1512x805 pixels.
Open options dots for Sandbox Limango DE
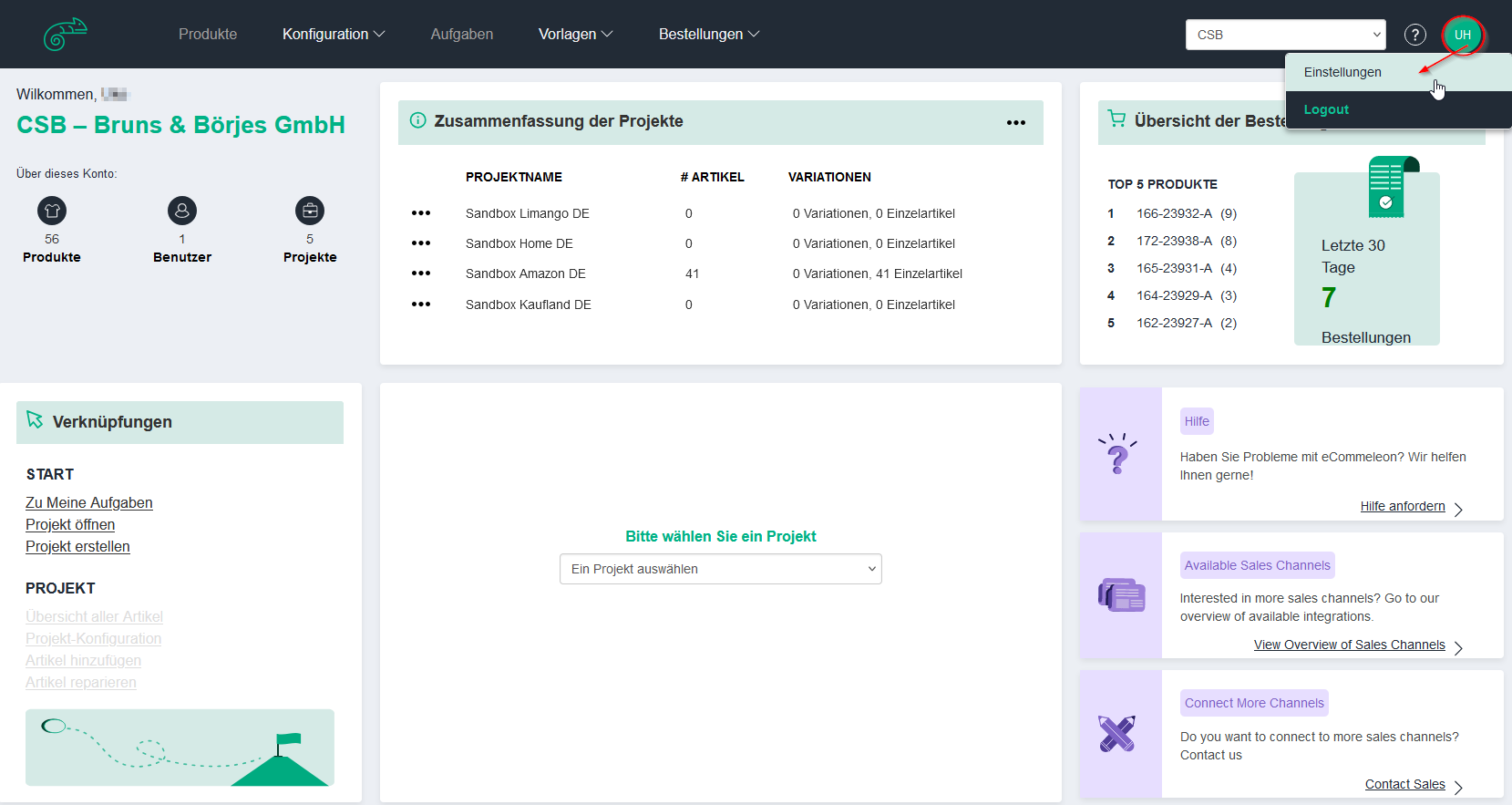(421, 213)
